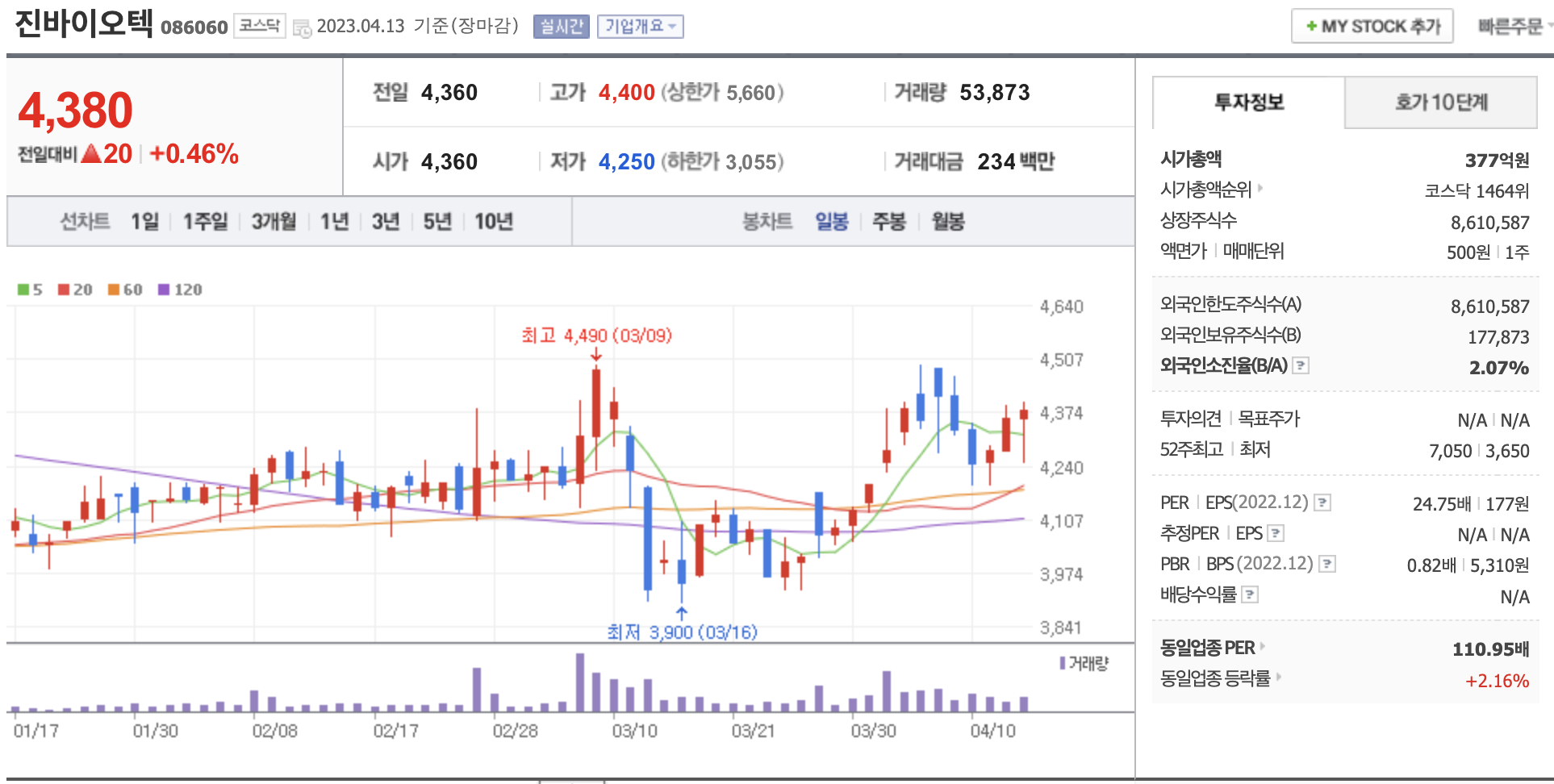This screenshot has height=784, width=1554.
Task: Show the 3개월 line chart
Action: tap(274, 222)
